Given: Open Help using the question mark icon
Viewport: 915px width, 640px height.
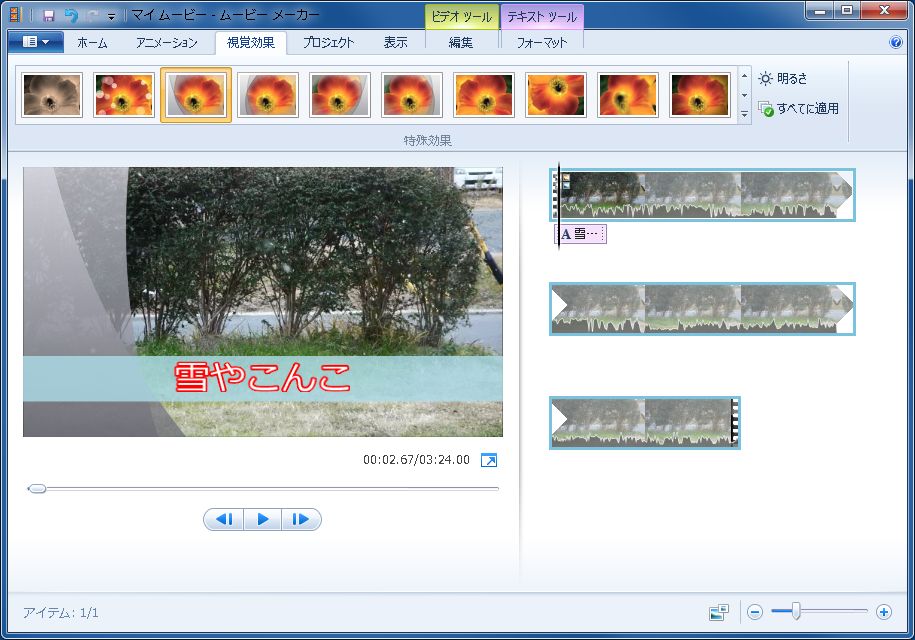Looking at the screenshot, I should pyautogui.click(x=895, y=43).
